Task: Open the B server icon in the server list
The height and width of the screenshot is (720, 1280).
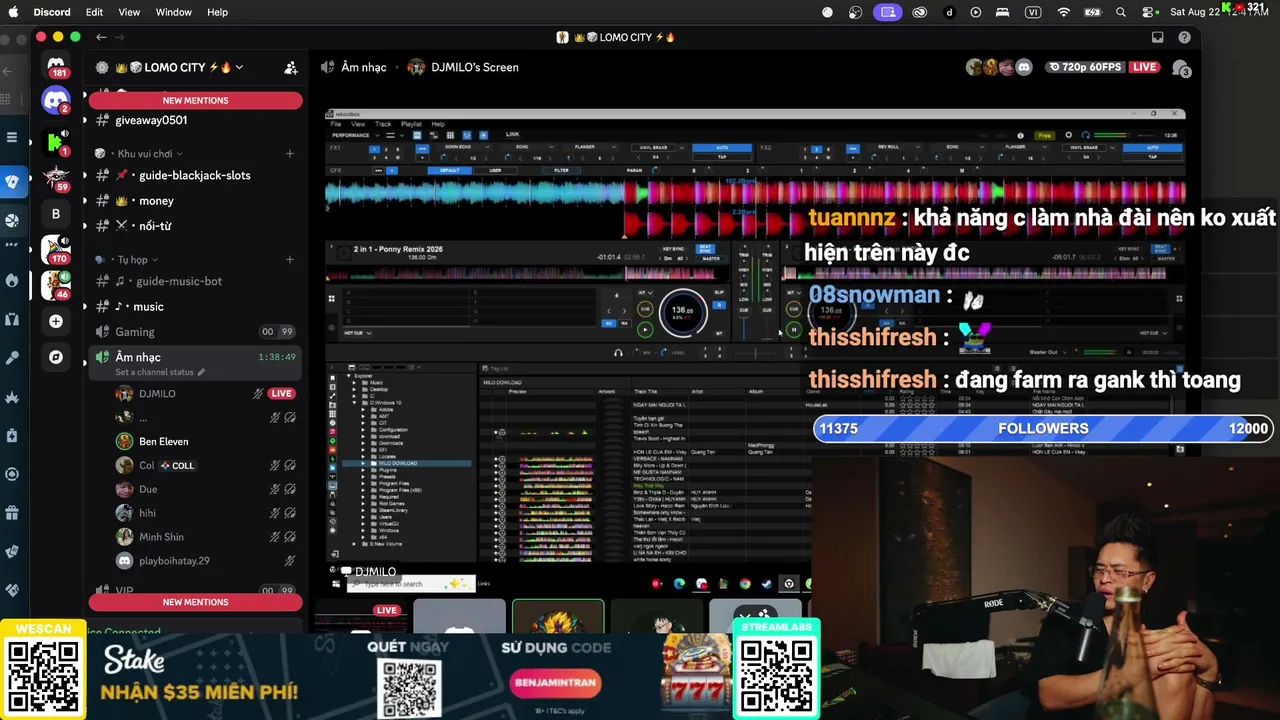Action: point(56,213)
